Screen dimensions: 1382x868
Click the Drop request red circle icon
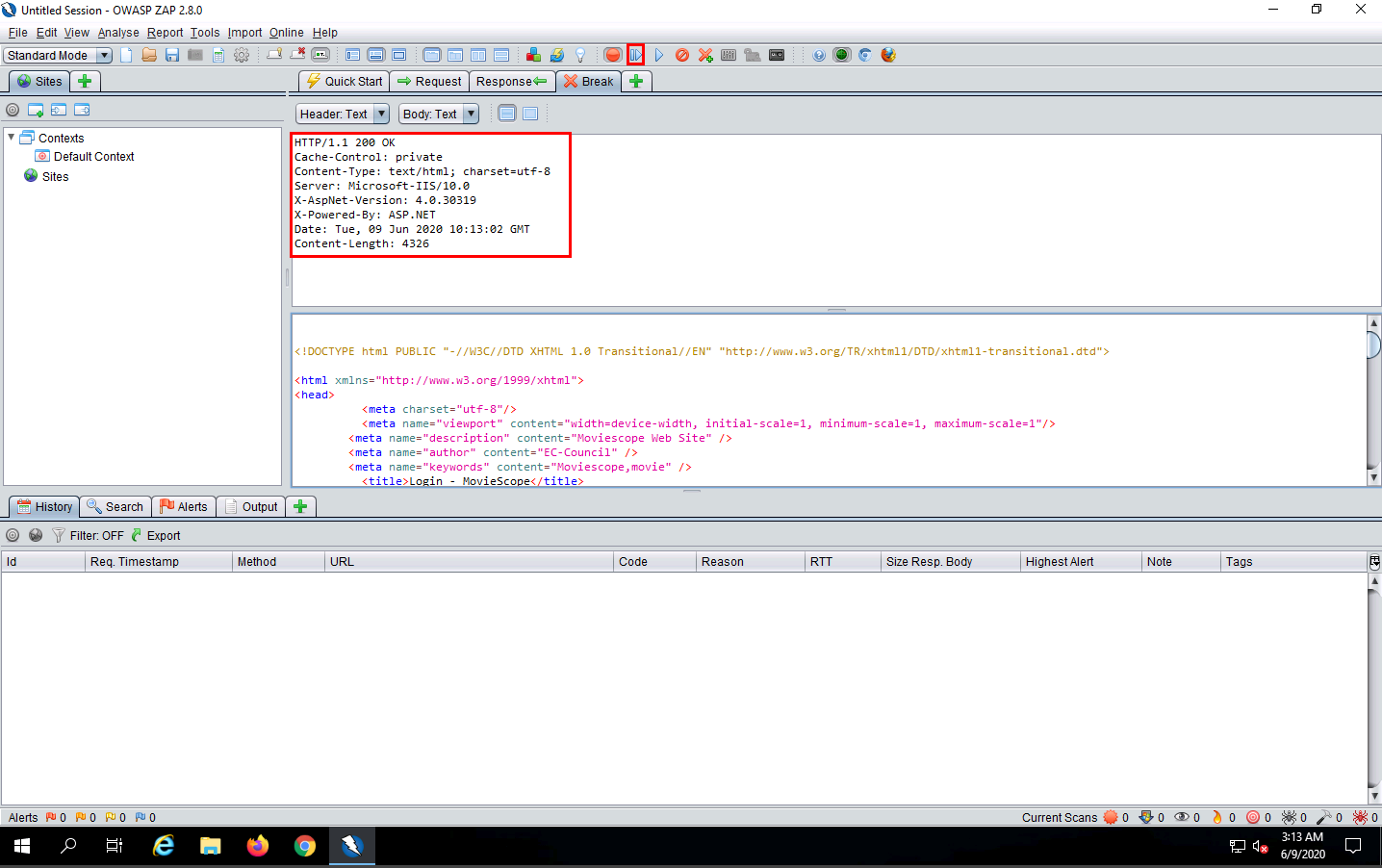[682, 55]
